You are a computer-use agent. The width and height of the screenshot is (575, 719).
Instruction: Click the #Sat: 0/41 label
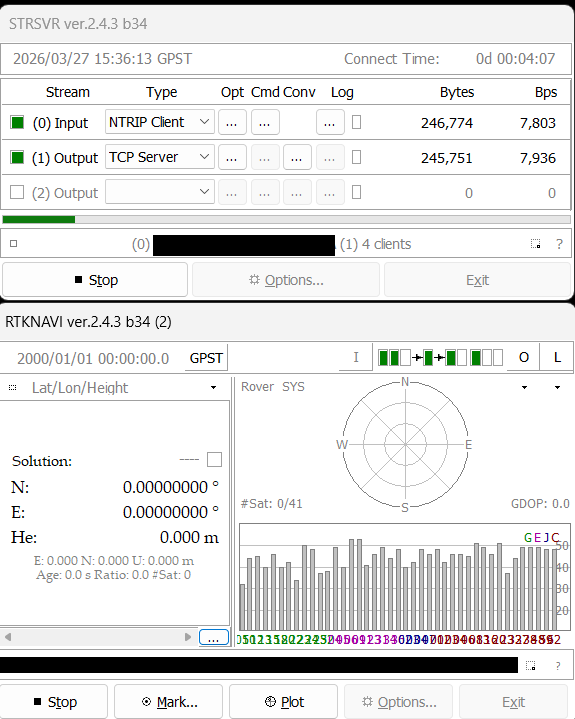[x=271, y=503]
